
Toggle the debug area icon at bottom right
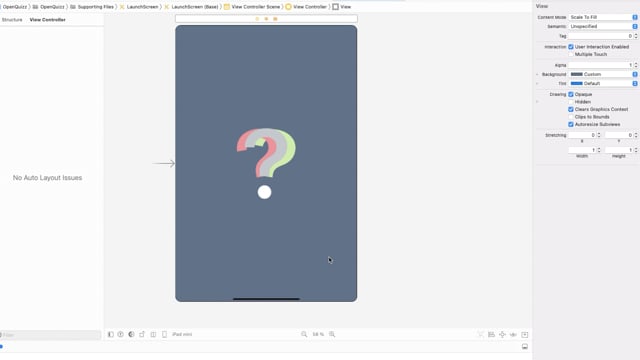[525, 347]
